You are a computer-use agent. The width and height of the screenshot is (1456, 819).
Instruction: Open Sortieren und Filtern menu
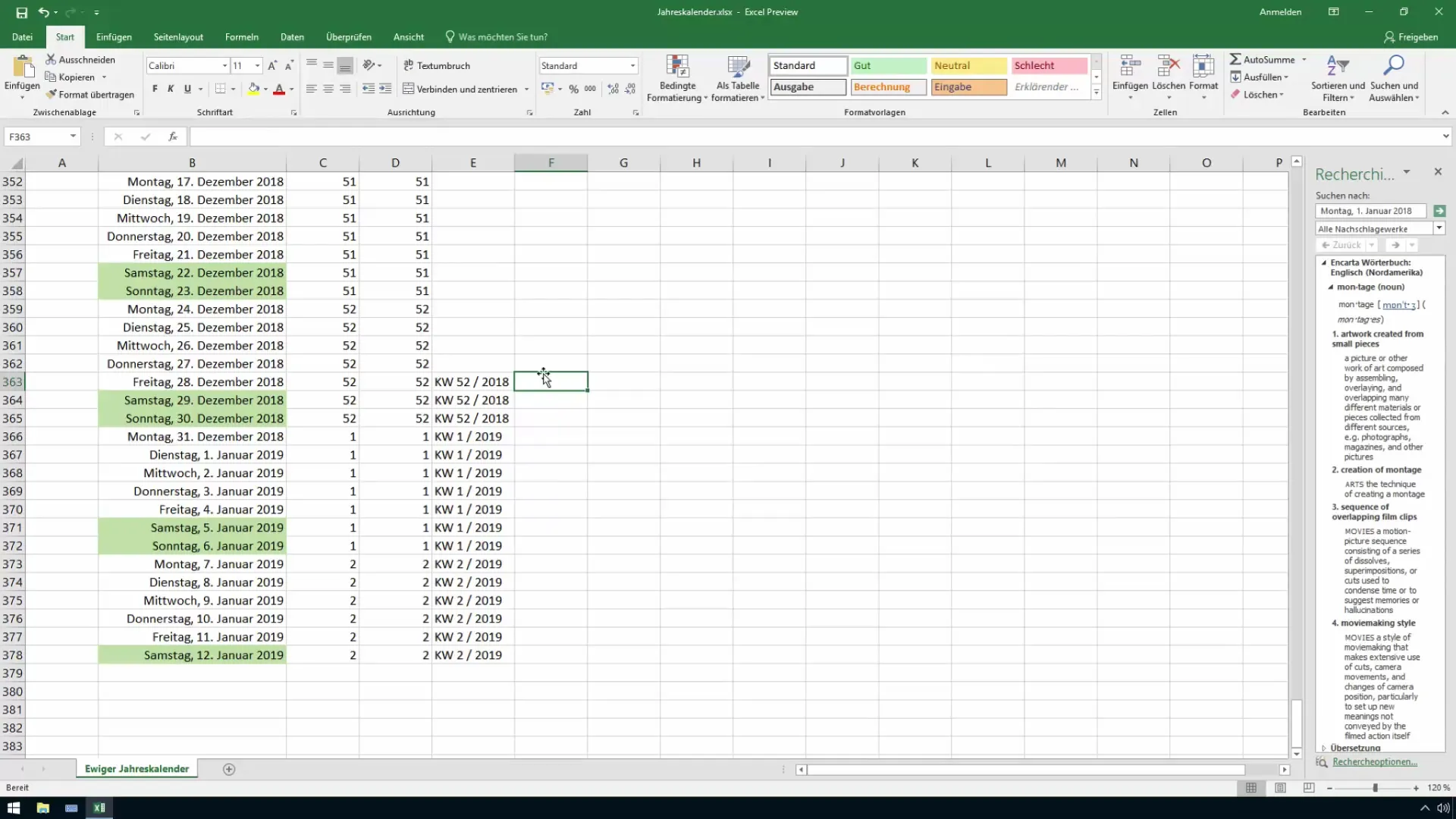click(x=1338, y=78)
